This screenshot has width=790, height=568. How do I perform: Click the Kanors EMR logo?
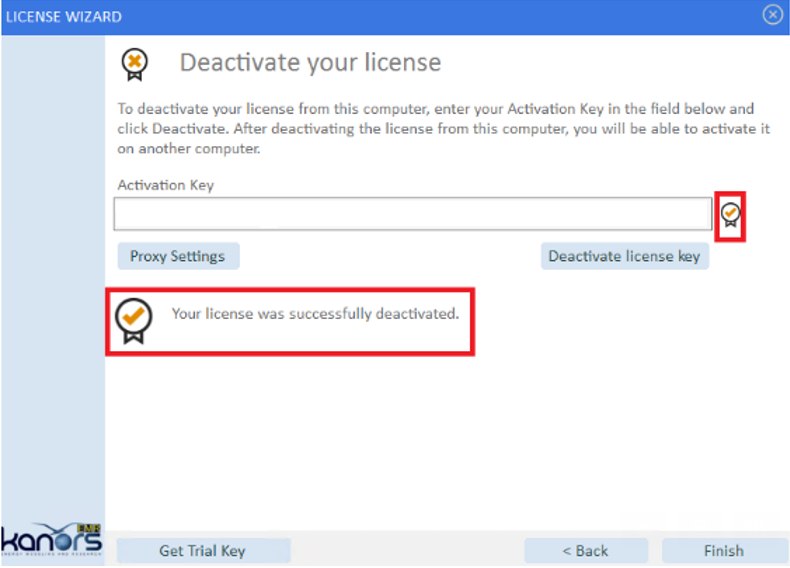click(x=51, y=540)
